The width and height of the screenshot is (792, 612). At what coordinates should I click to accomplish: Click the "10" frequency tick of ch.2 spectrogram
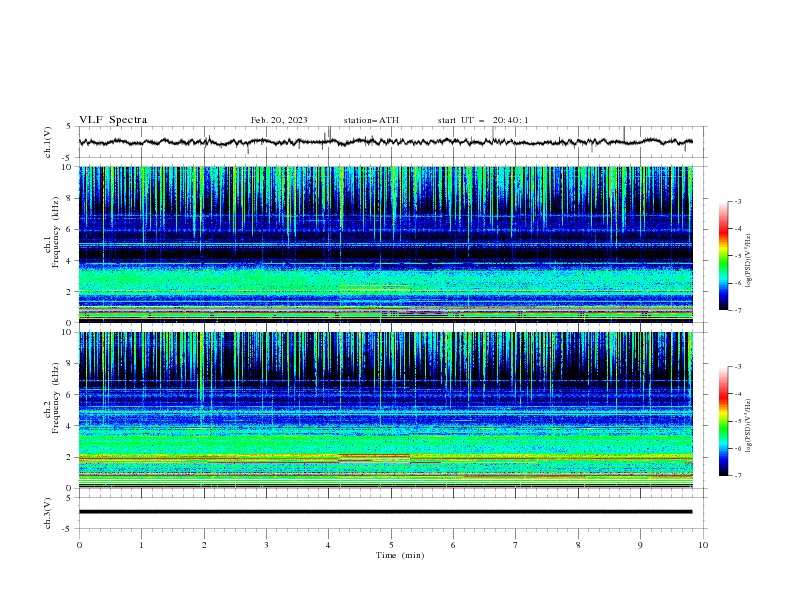click(69, 332)
